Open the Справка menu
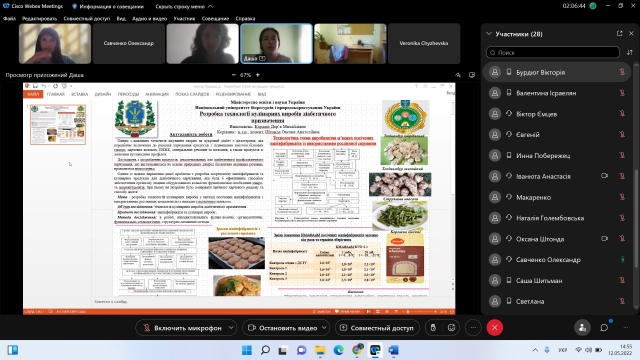640x360 pixels. (245, 18)
